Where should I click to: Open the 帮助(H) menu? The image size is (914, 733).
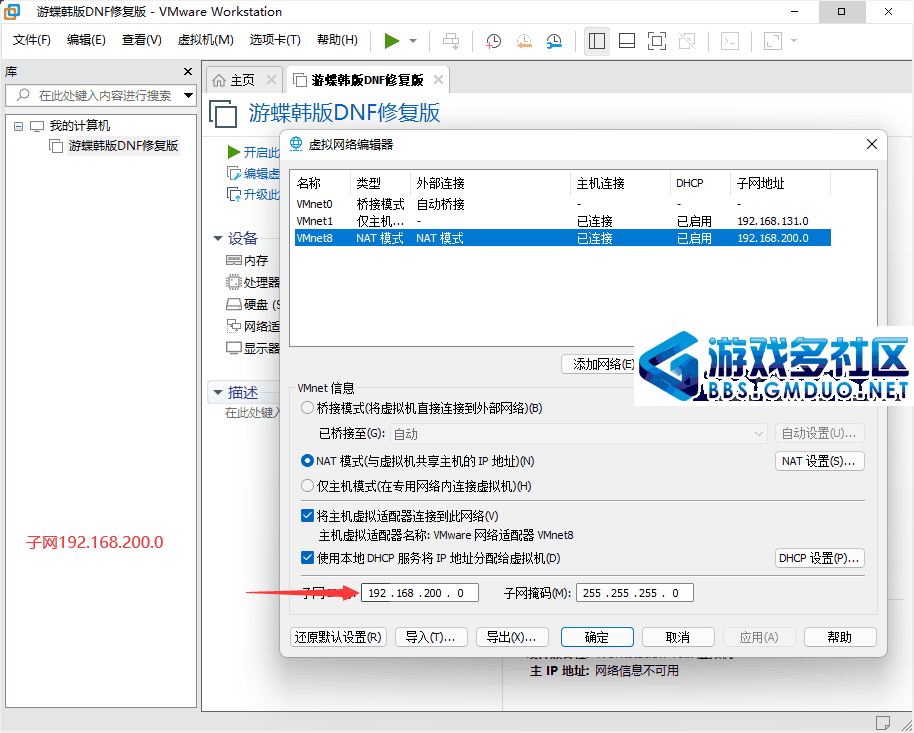tap(337, 40)
